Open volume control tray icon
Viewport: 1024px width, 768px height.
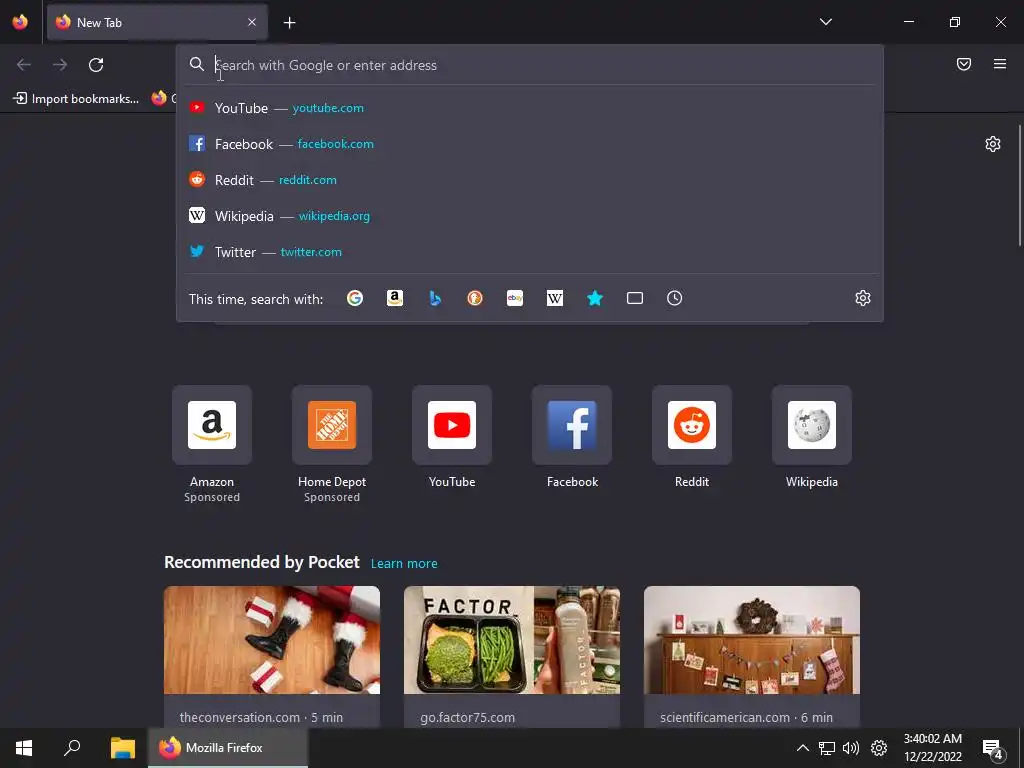[x=851, y=748]
